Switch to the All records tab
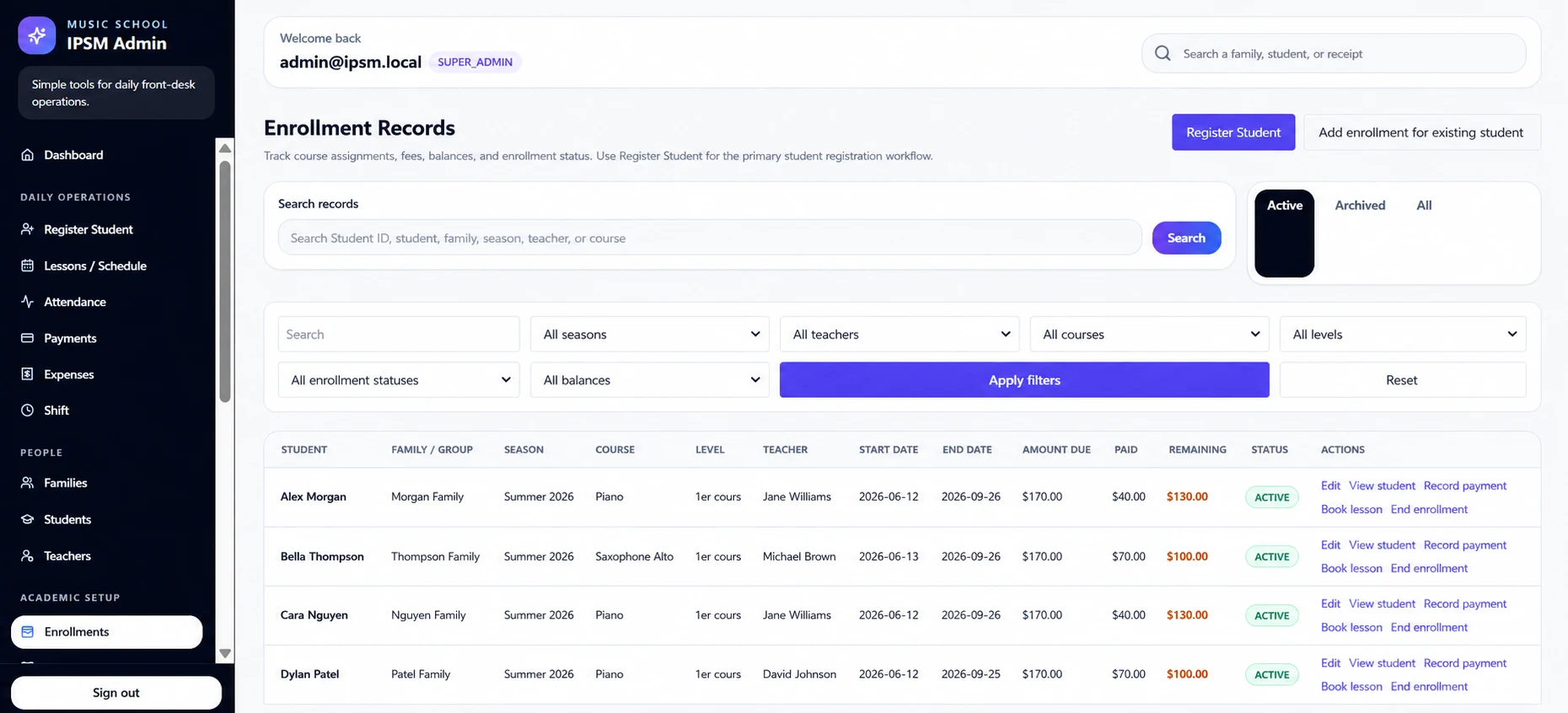The image size is (1568, 713). [x=1424, y=206]
